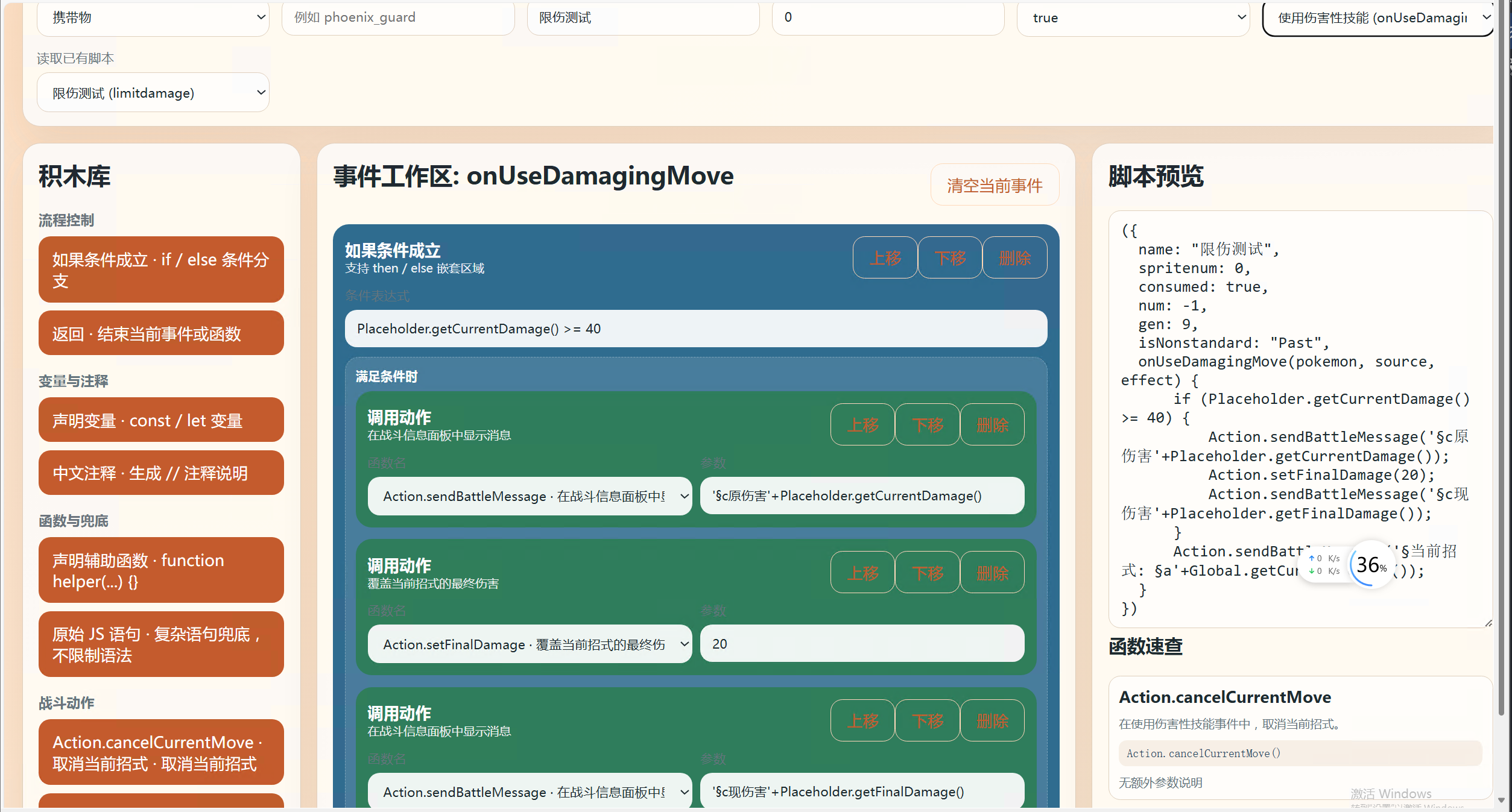Add the Action.cancelCurrentMove block from the library

[x=161, y=752]
